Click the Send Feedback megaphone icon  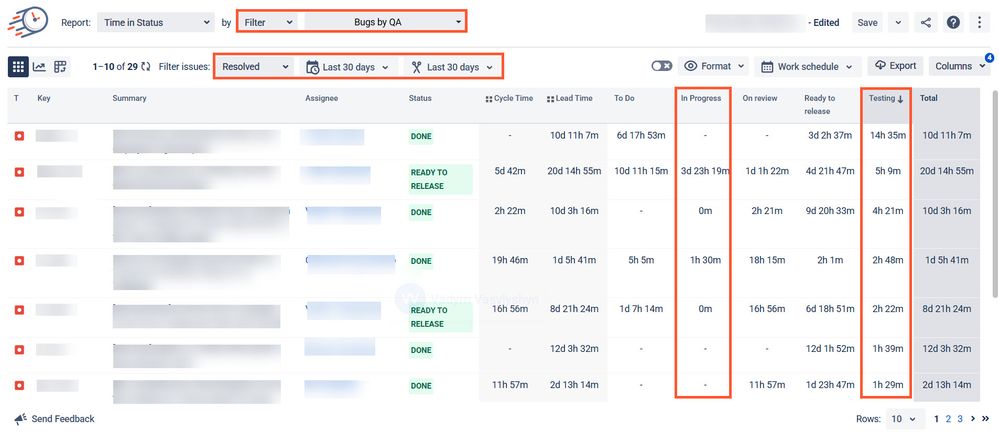point(20,419)
